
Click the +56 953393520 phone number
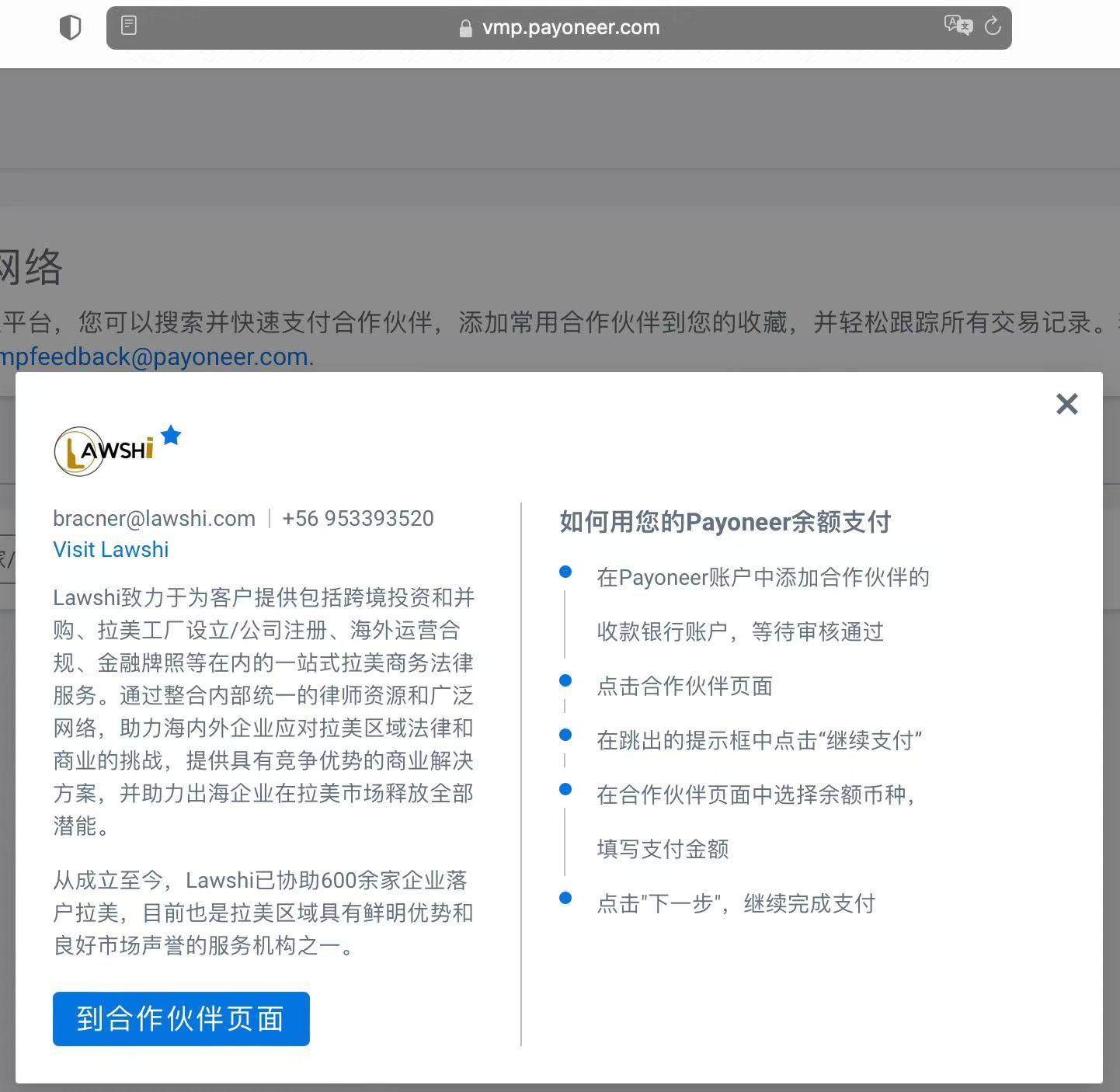coord(357,518)
